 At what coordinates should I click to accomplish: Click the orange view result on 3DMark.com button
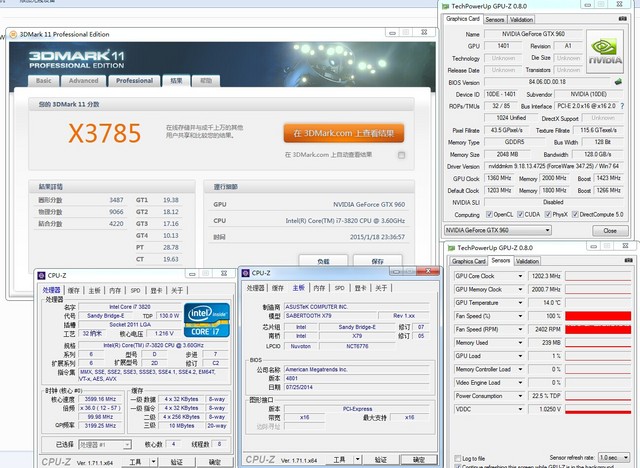(344, 133)
